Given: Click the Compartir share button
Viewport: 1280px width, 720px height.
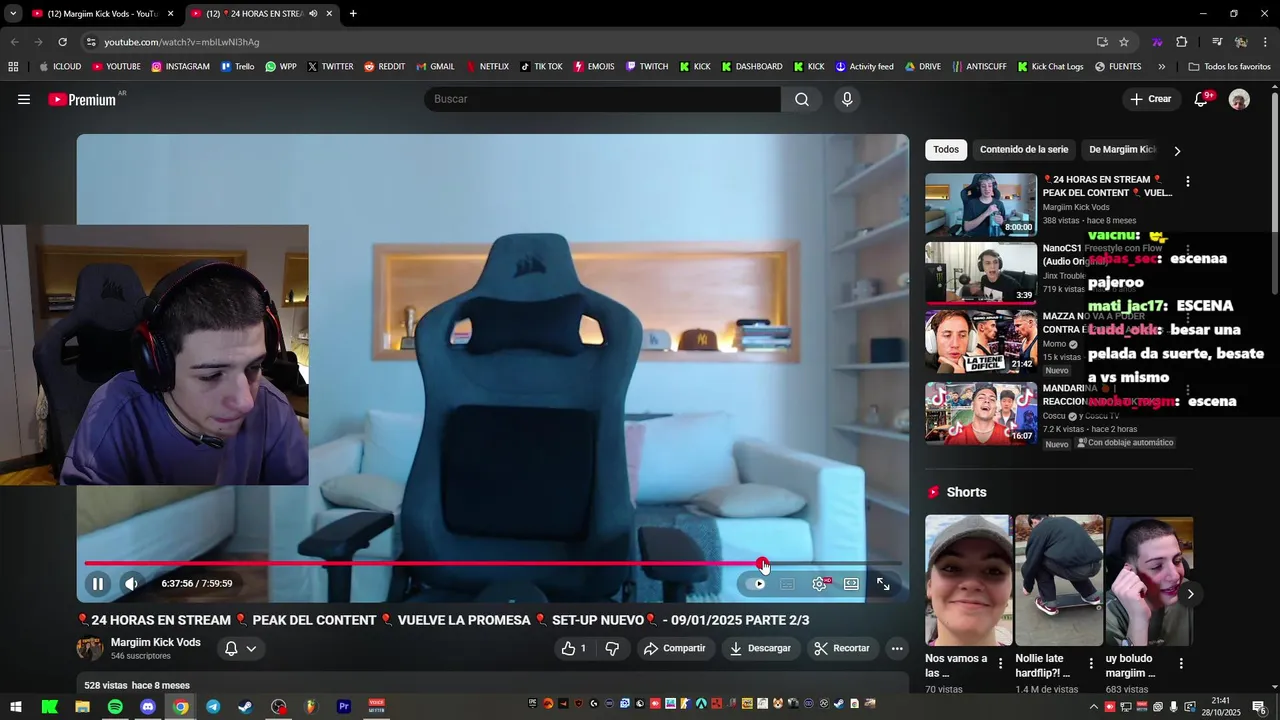Looking at the screenshot, I should (x=675, y=648).
